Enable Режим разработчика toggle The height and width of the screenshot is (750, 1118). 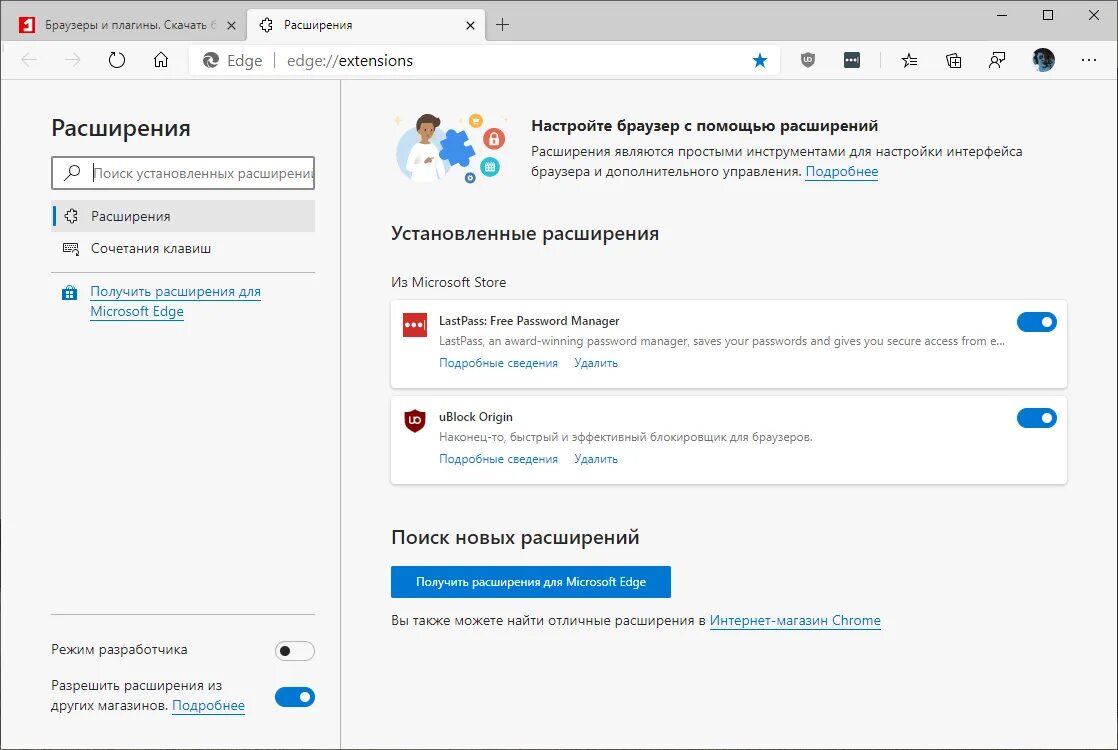click(294, 650)
